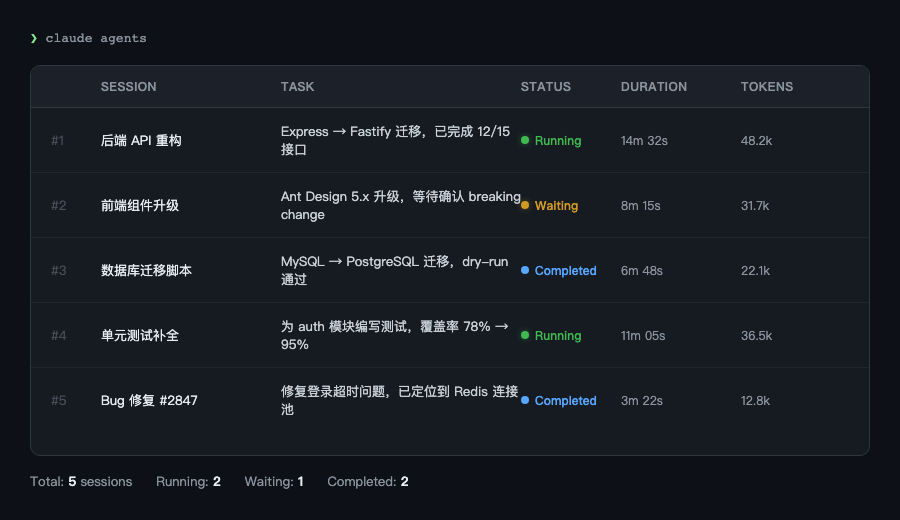Image resolution: width=900 pixels, height=520 pixels.
Task: Click the 31.7k token count
Action: [x=755, y=205]
